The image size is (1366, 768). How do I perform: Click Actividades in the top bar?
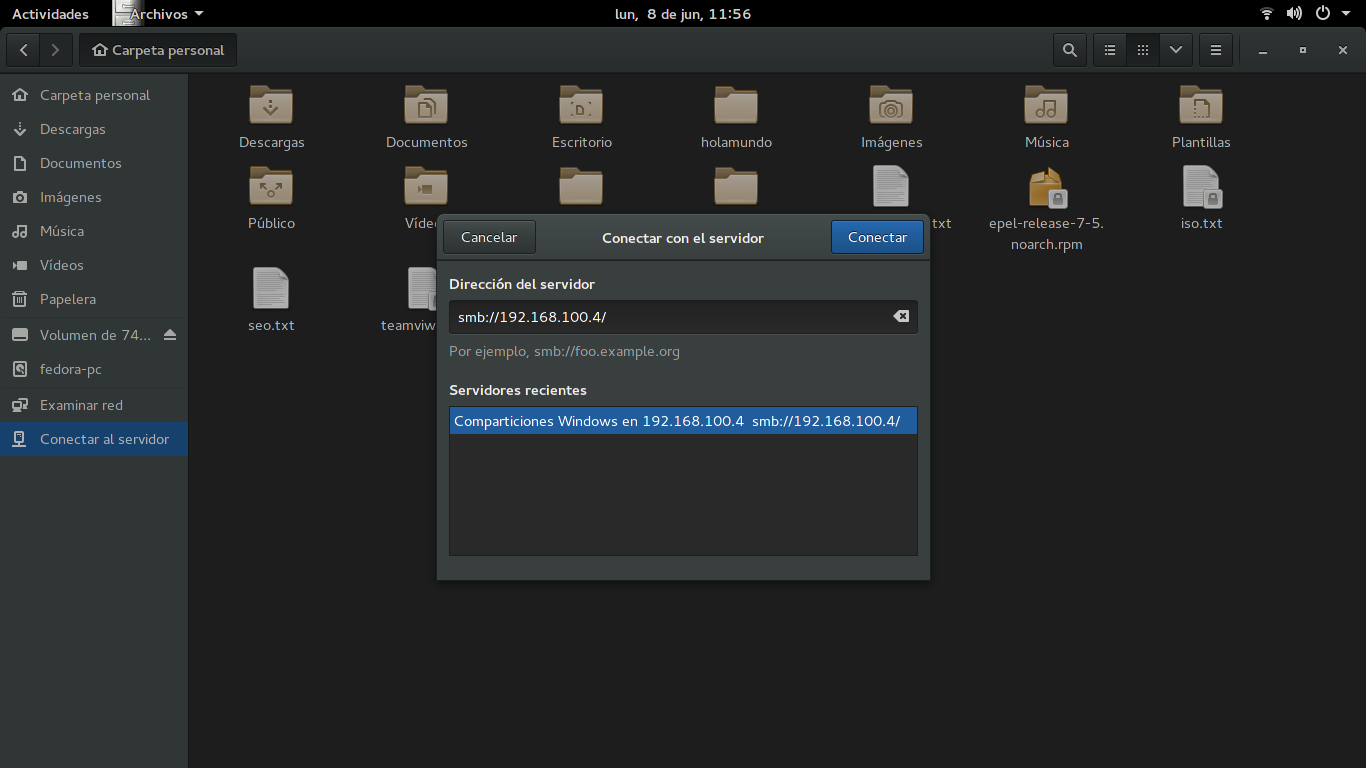50,13
